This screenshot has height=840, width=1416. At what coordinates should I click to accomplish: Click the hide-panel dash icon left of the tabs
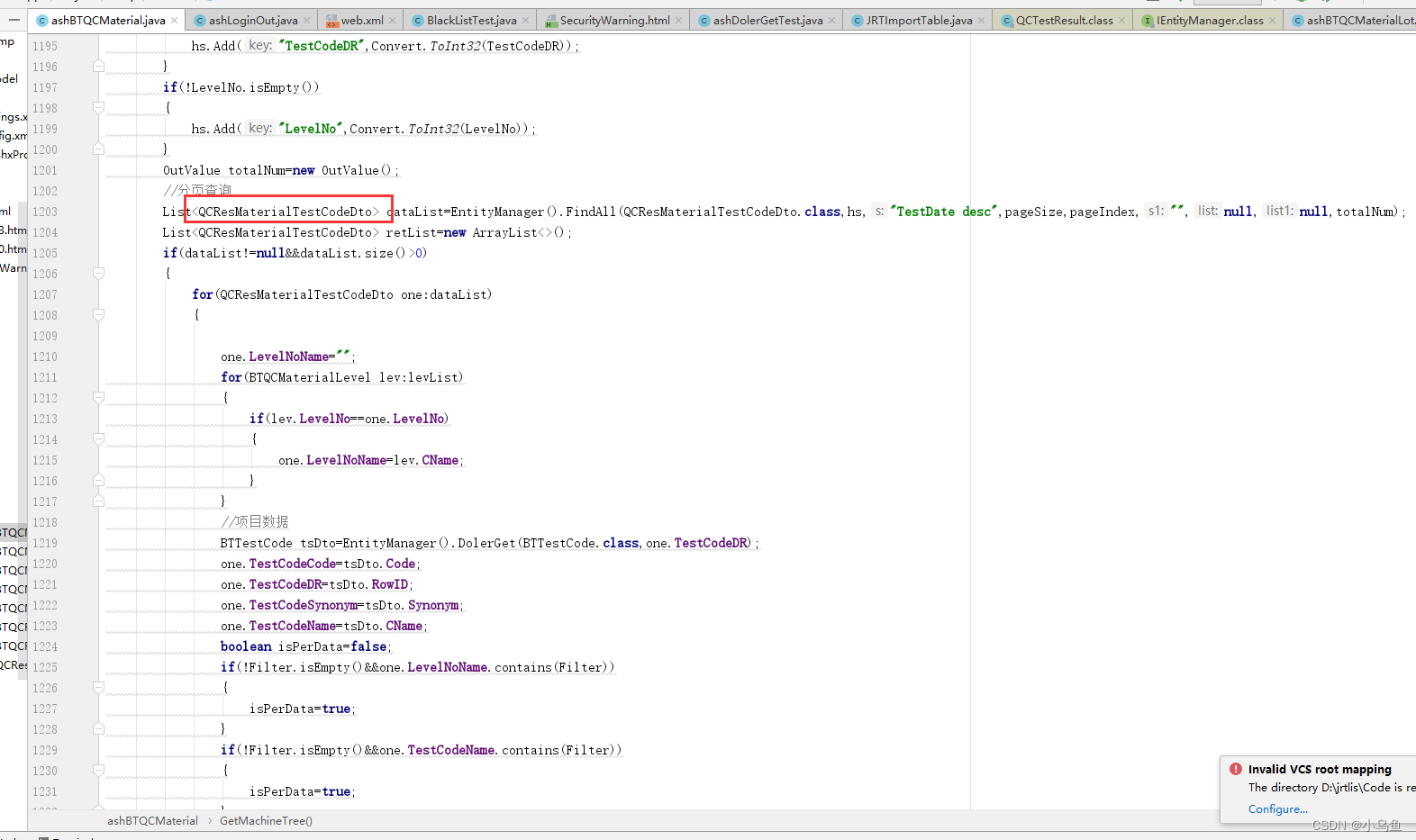point(14,19)
